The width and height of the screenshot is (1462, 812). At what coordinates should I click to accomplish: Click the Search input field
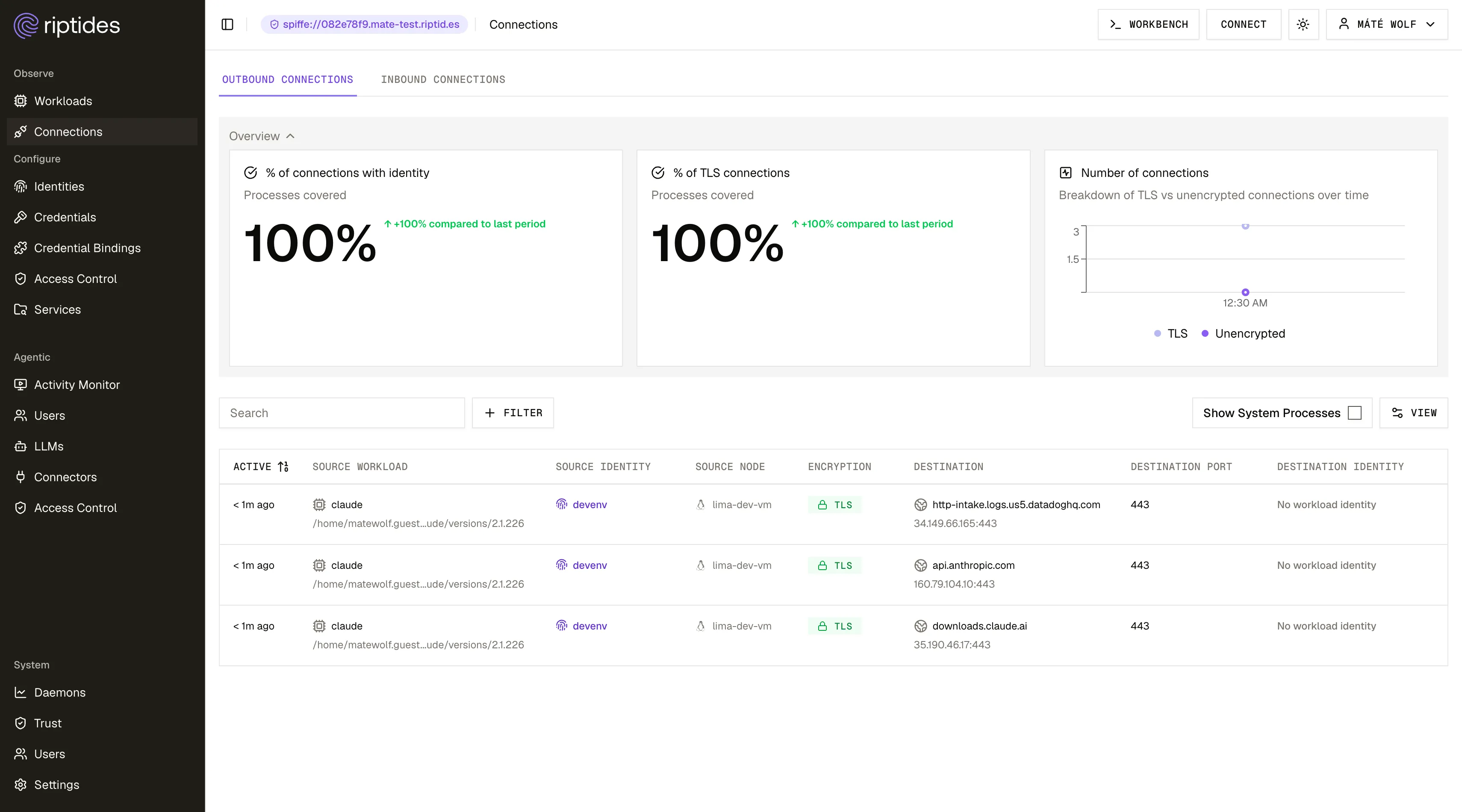tap(342, 412)
